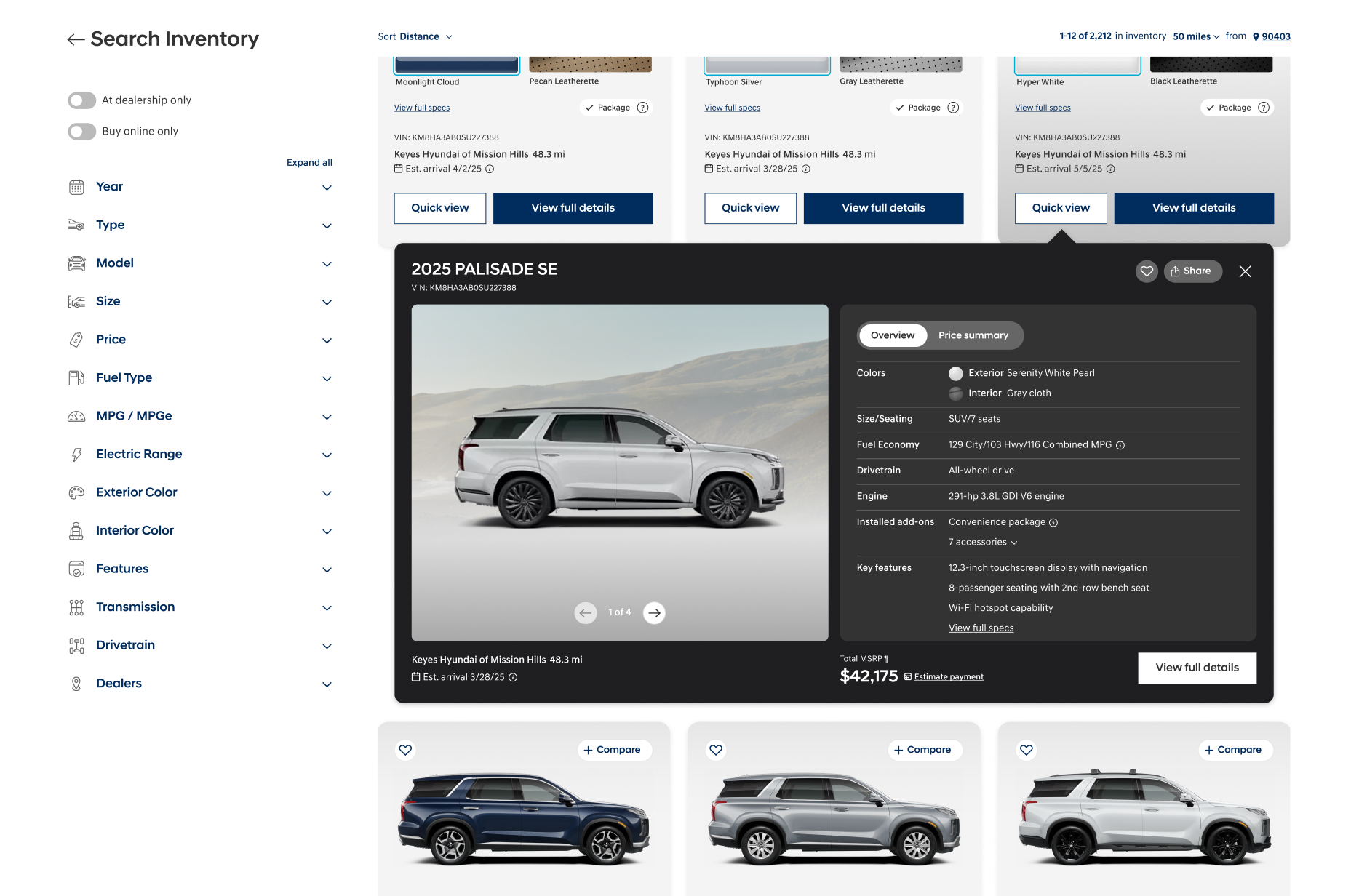
Task: Switch to the Overview tab
Action: pos(893,335)
